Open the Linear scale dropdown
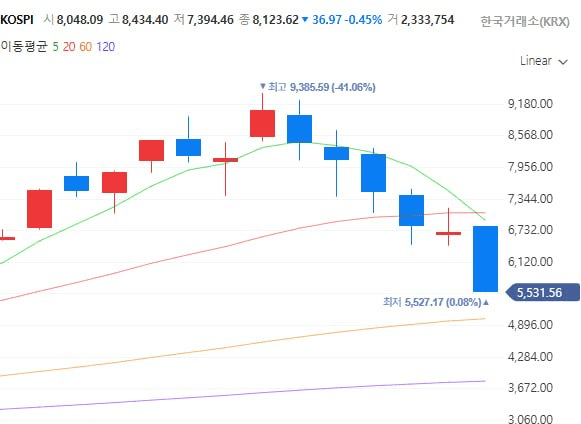 [544, 61]
